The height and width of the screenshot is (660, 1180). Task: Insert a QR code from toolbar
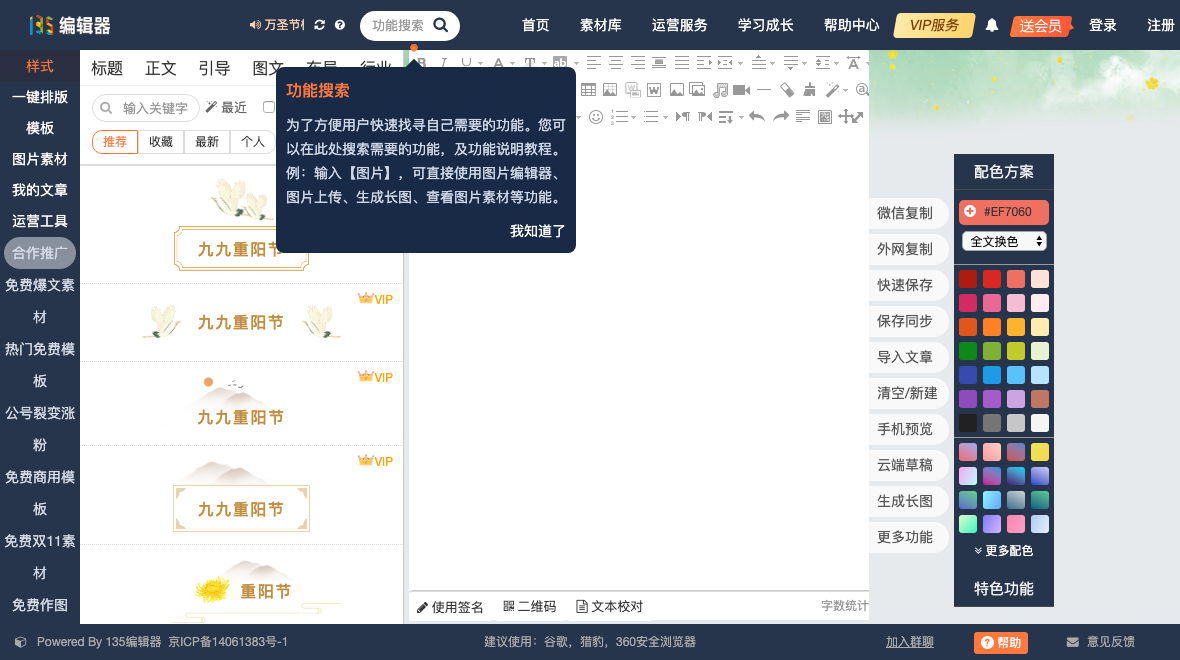coord(825,117)
